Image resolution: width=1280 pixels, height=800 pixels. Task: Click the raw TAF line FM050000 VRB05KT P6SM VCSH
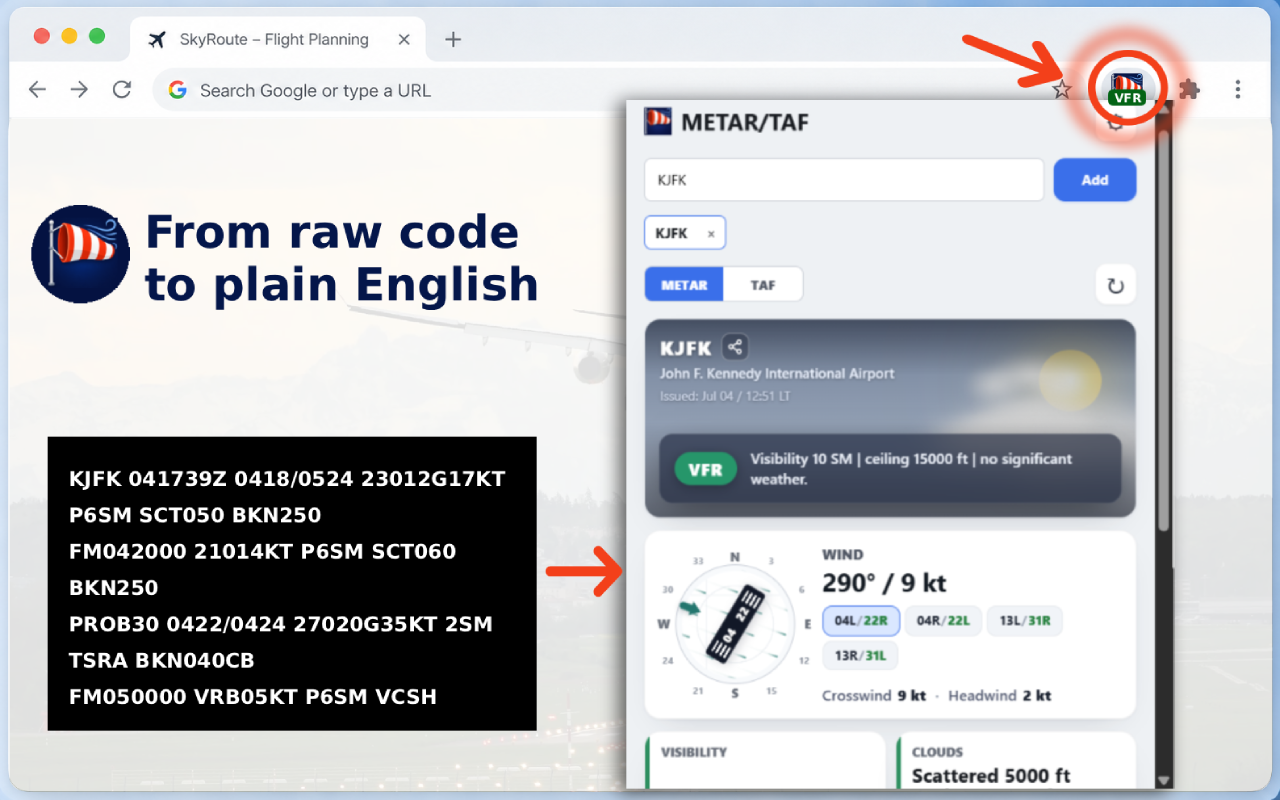(x=253, y=697)
